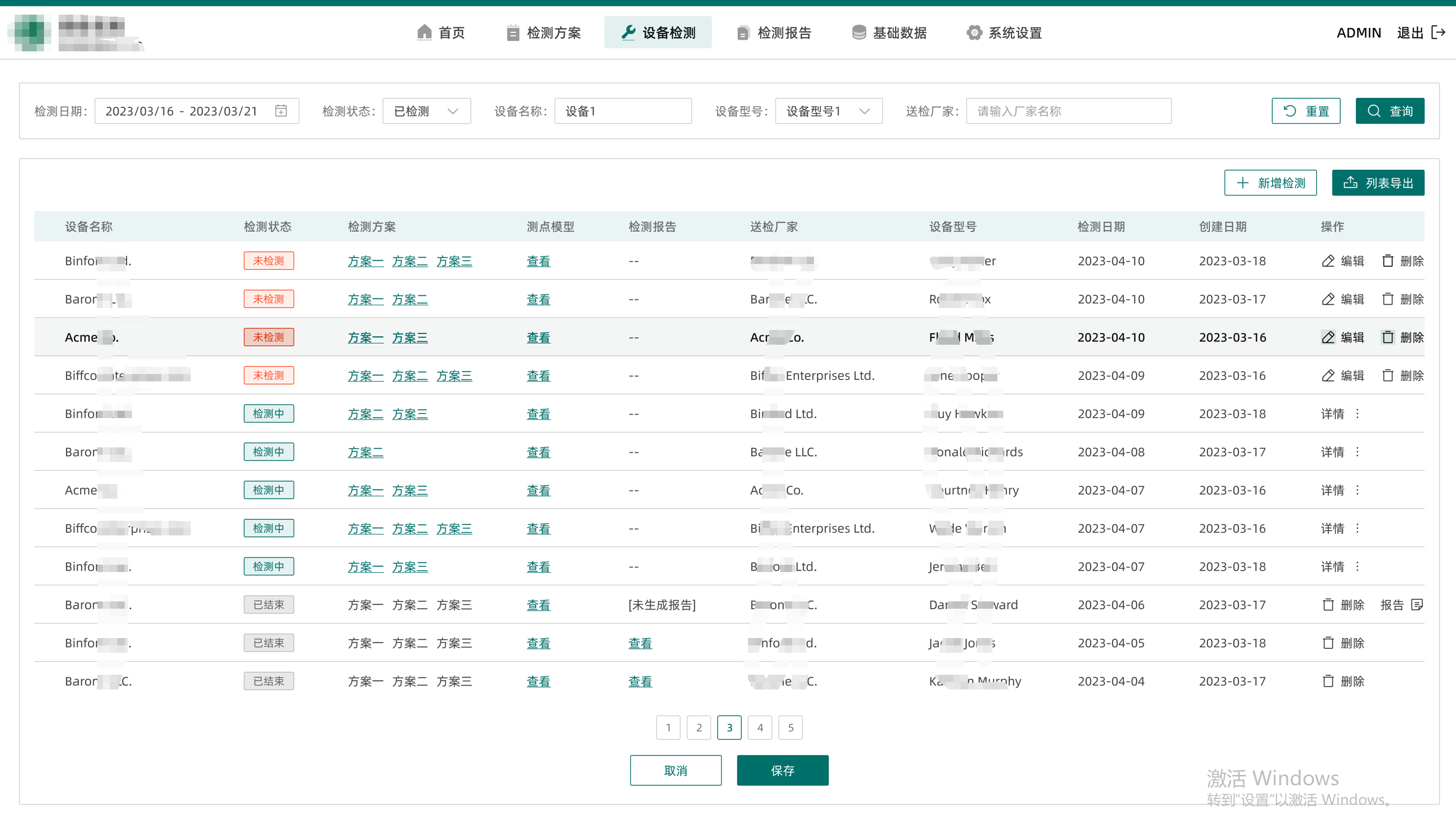1456x818 pixels.
Task: Click 查看 检测报告 in 2023-04-05 row
Action: (640, 643)
